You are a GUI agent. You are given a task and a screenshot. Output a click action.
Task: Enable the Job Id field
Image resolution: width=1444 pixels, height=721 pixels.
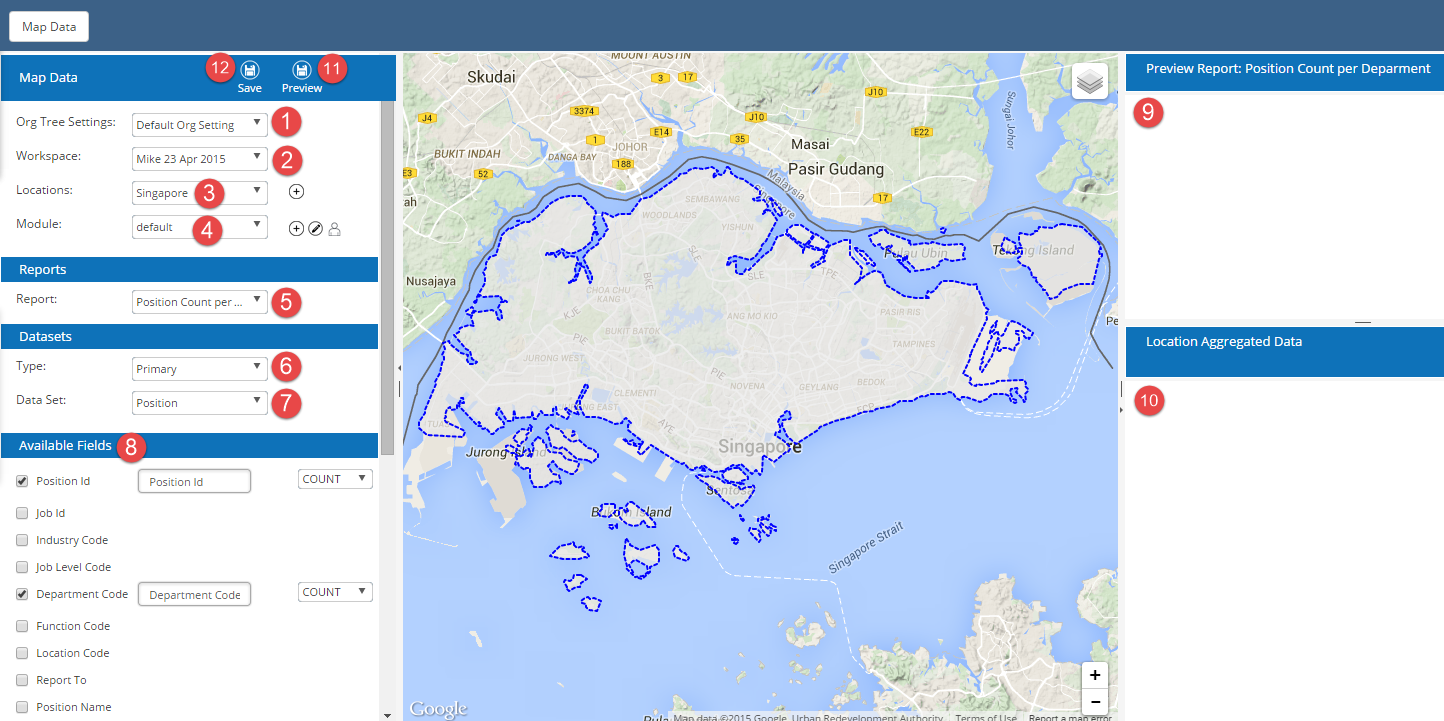(22, 513)
